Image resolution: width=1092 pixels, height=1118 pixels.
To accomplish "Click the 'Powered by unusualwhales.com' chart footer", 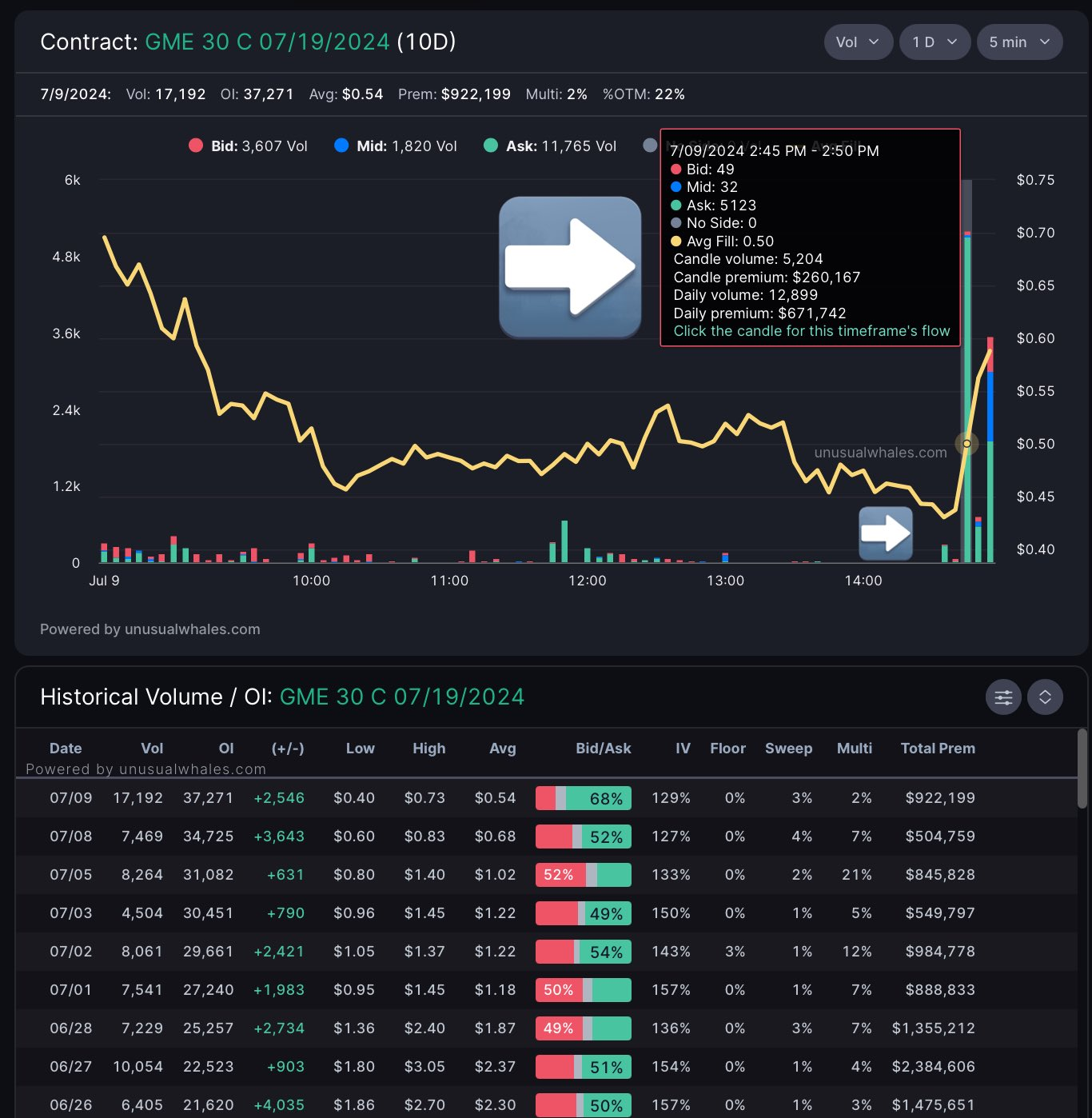I will (x=150, y=629).
